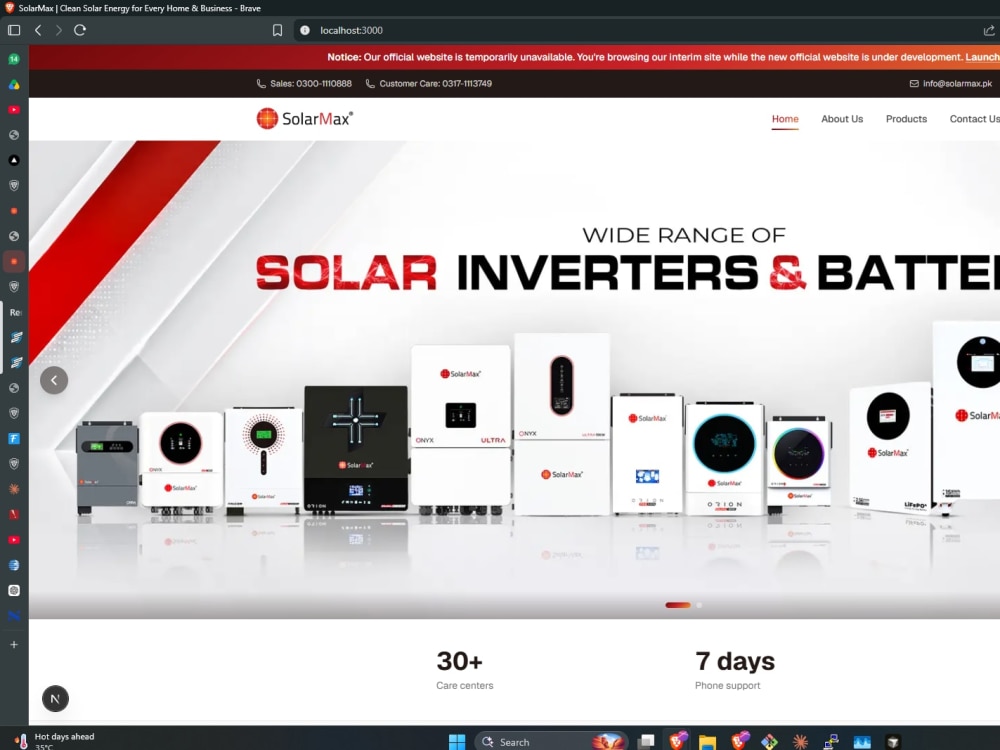The image size is (1000, 750).
Task: Click the phone icon next to Sales number
Action: coord(261,84)
